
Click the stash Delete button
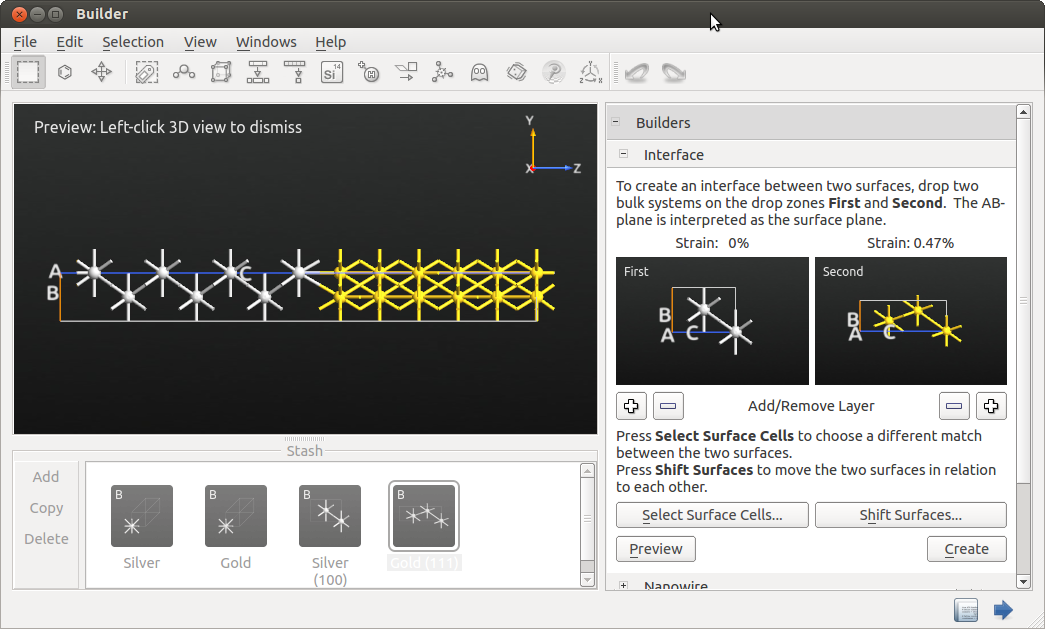click(x=46, y=538)
